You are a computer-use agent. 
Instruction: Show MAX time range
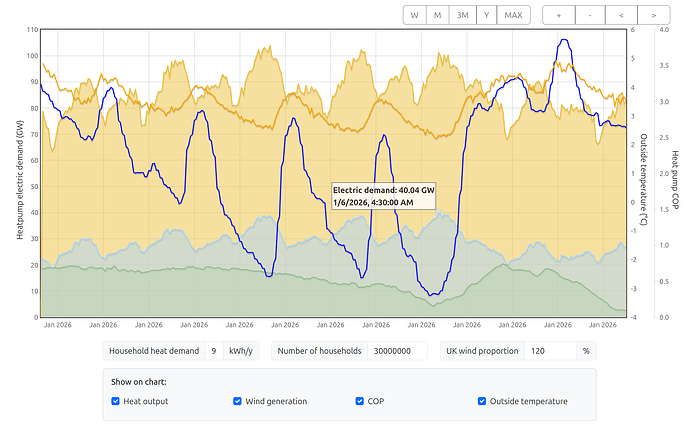point(513,15)
